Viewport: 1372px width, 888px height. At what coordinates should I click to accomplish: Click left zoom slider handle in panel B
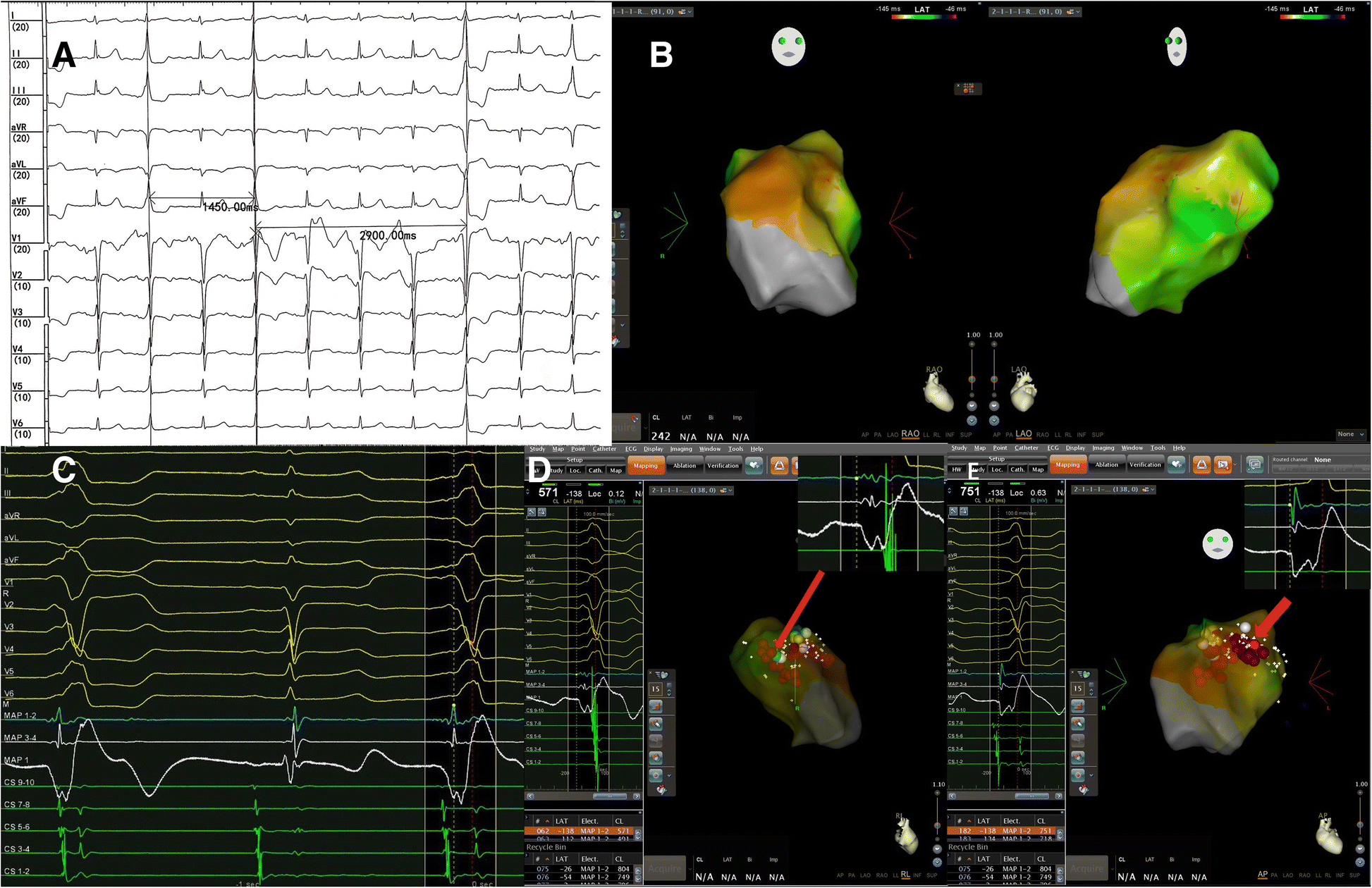pyautogui.click(x=972, y=380)
